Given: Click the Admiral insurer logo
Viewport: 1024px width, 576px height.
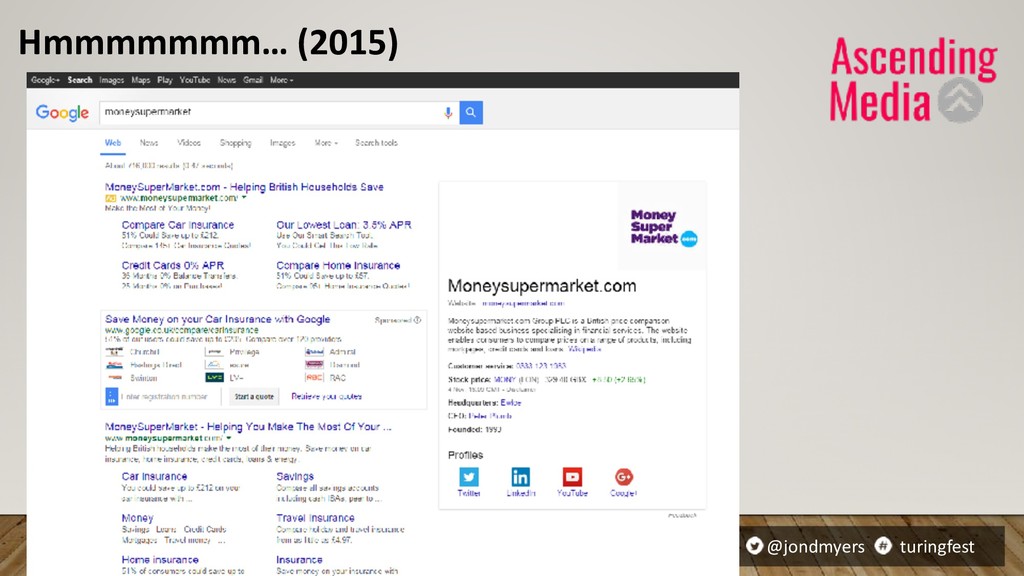Looking at the screenshot, I should click(x=314, y=352).
